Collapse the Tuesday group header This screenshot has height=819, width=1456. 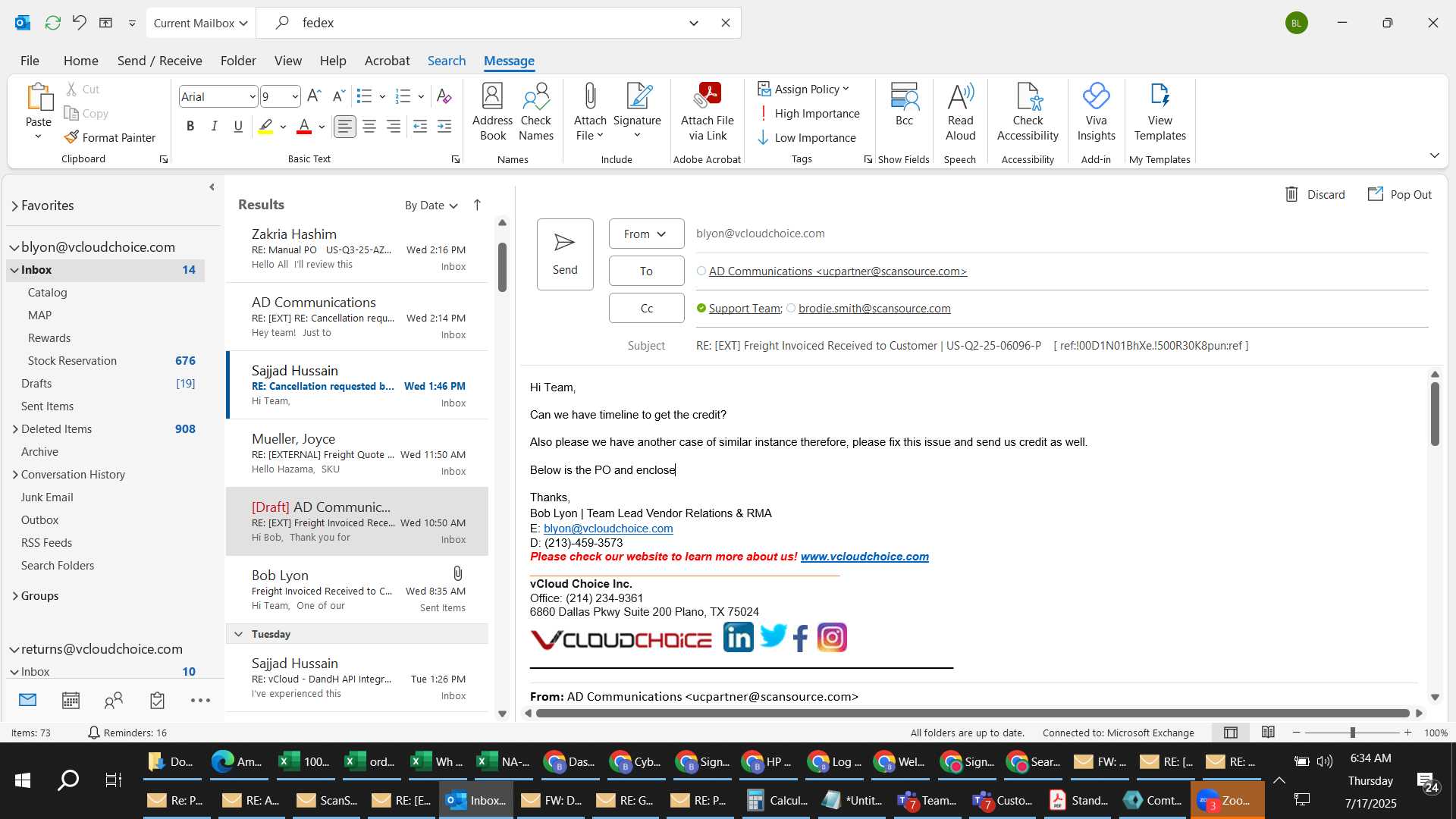point(238,634)
